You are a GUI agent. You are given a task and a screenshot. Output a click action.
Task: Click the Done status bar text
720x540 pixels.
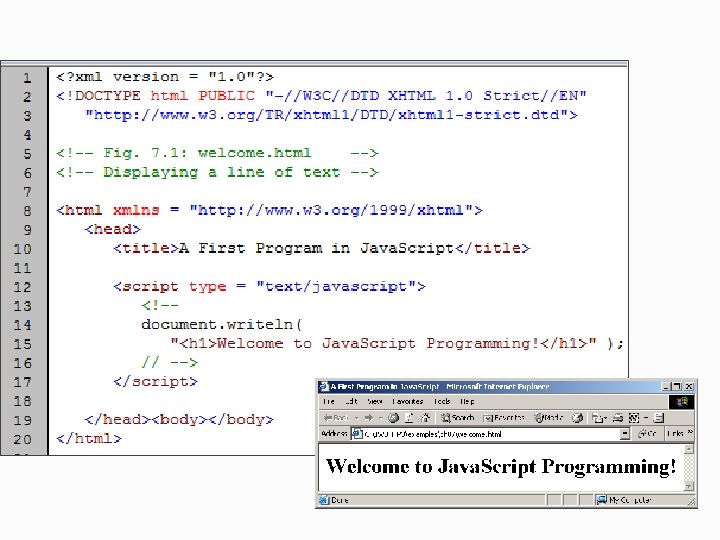click(339, 500)
